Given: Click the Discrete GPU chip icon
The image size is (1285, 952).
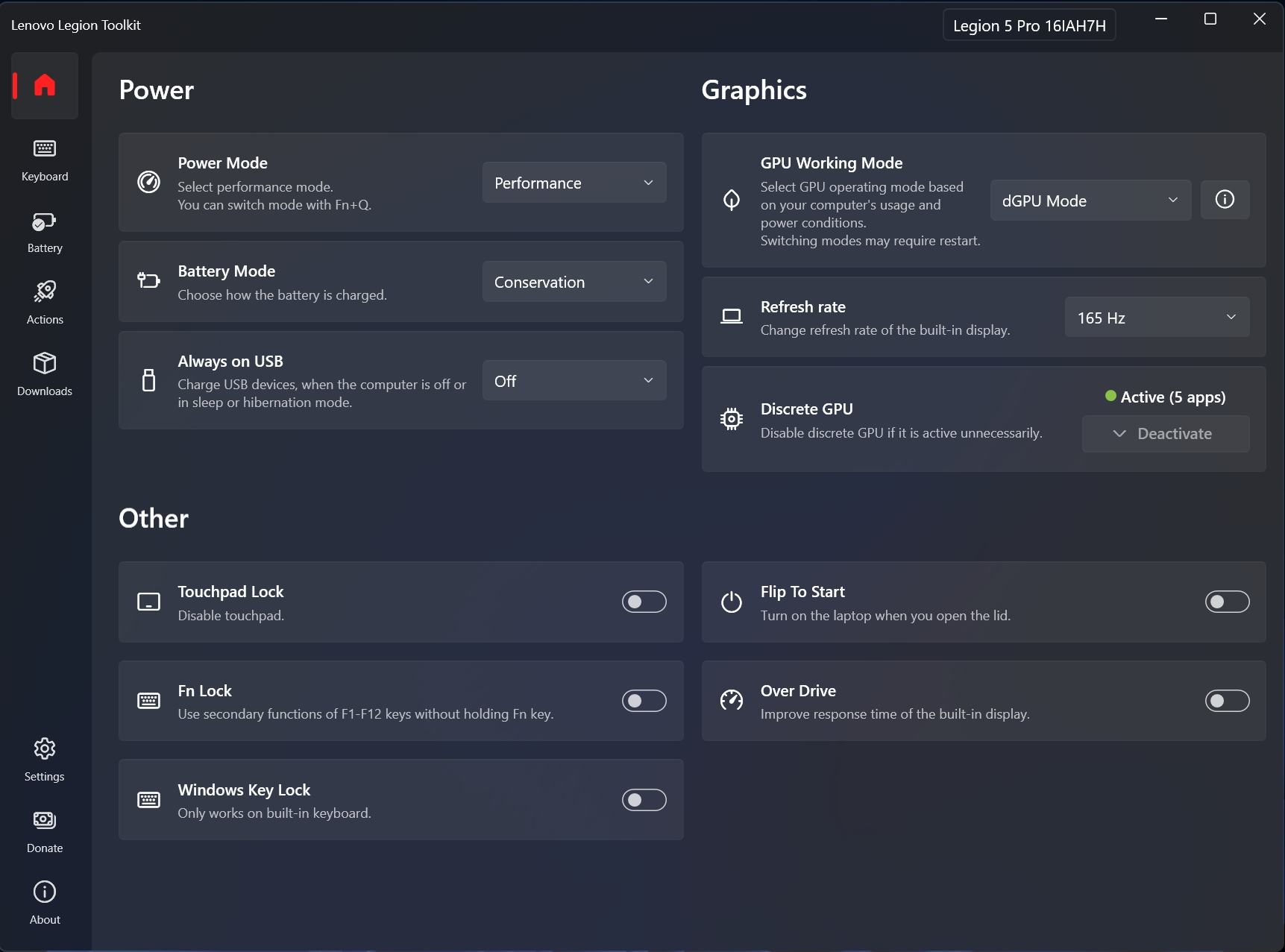Looking at the screenshot, I should tap(732, 419).
